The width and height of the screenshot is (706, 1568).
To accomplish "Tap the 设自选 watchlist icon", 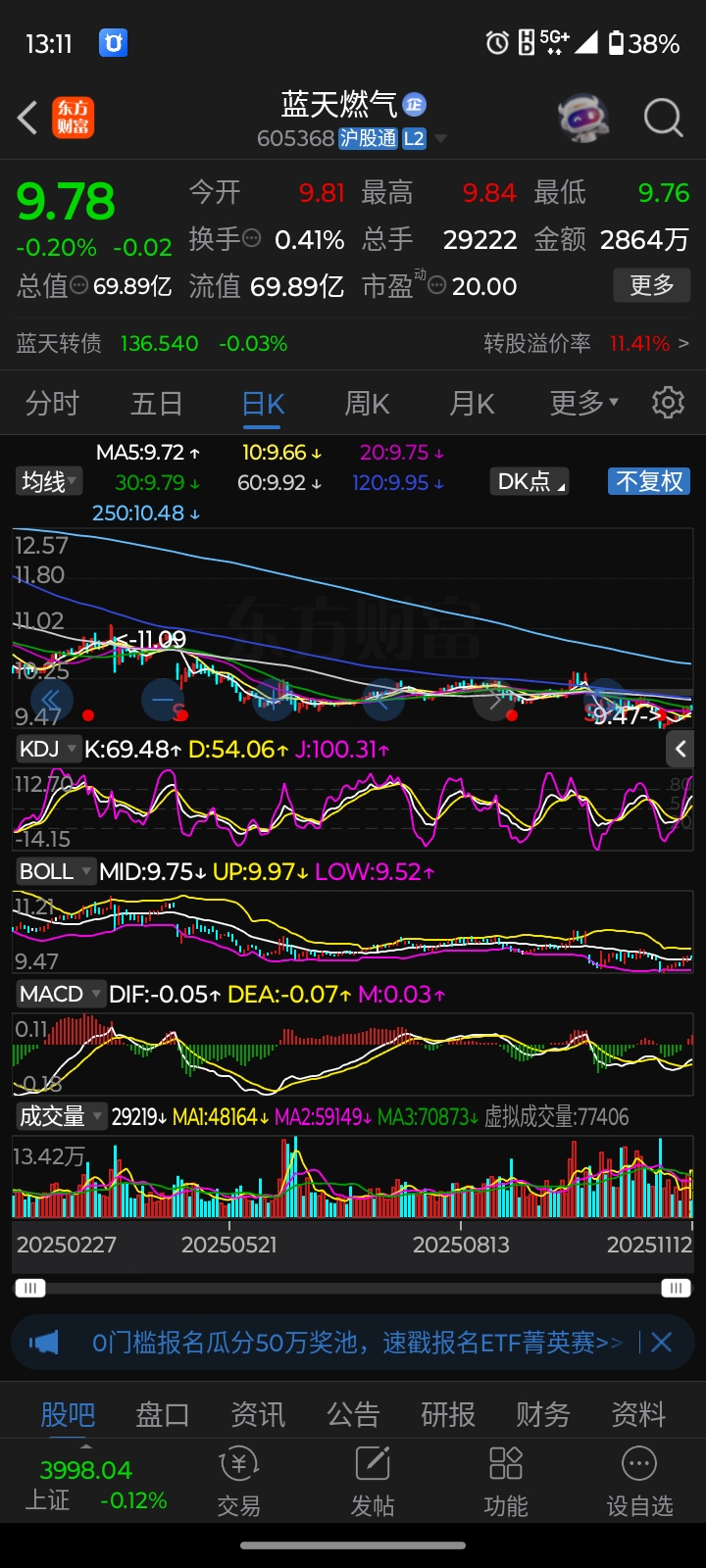I will point(639,1481).
